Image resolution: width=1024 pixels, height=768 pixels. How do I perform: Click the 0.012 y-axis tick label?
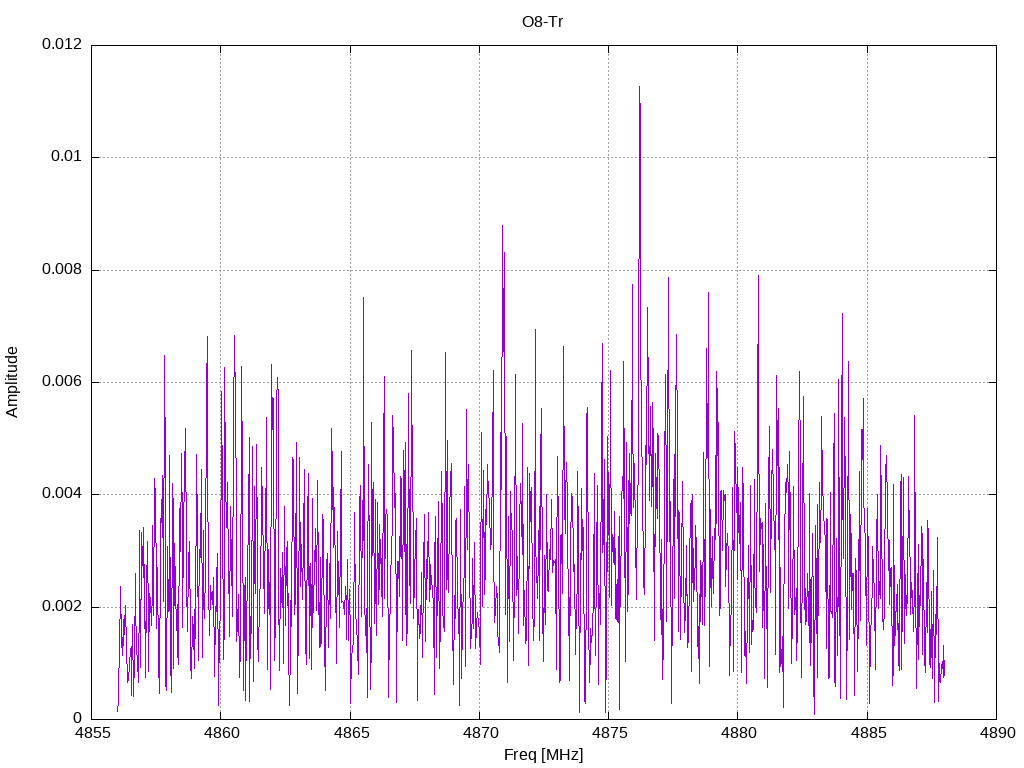click(62, 44)
